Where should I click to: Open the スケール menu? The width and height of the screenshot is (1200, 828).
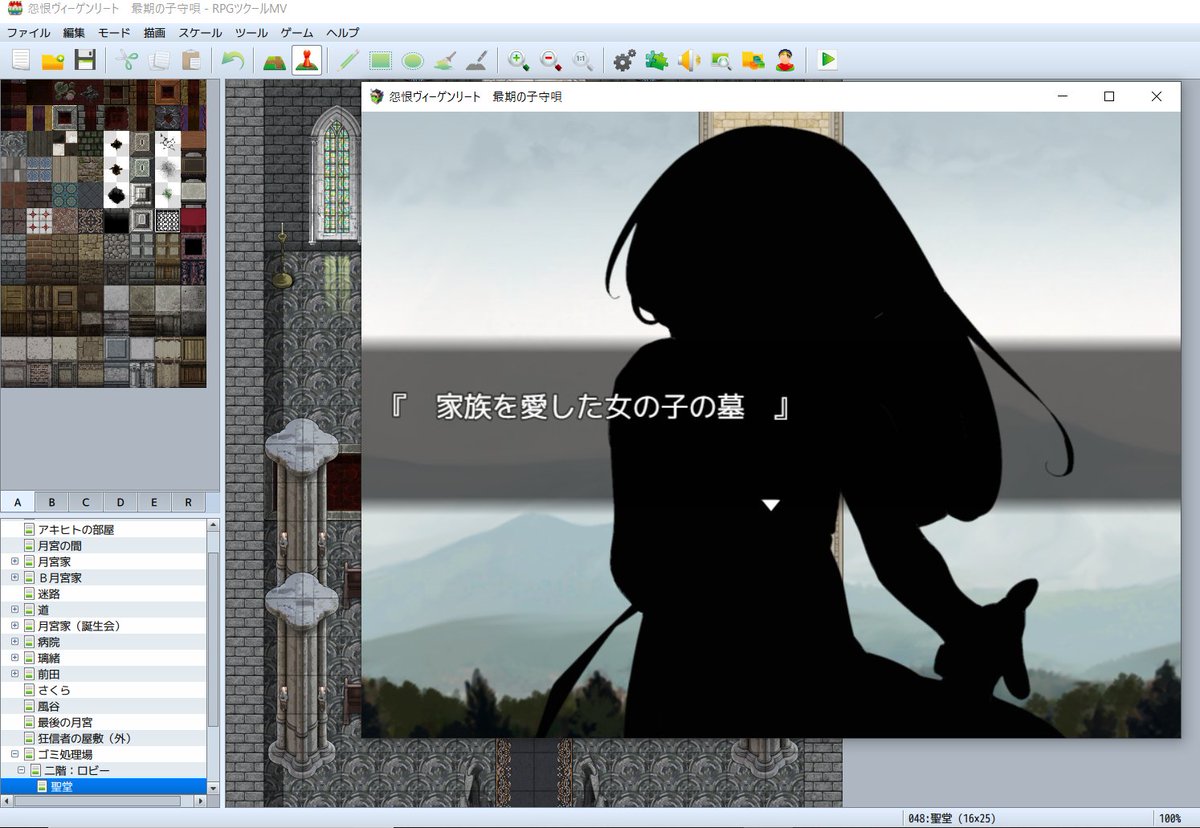point(201,33)
